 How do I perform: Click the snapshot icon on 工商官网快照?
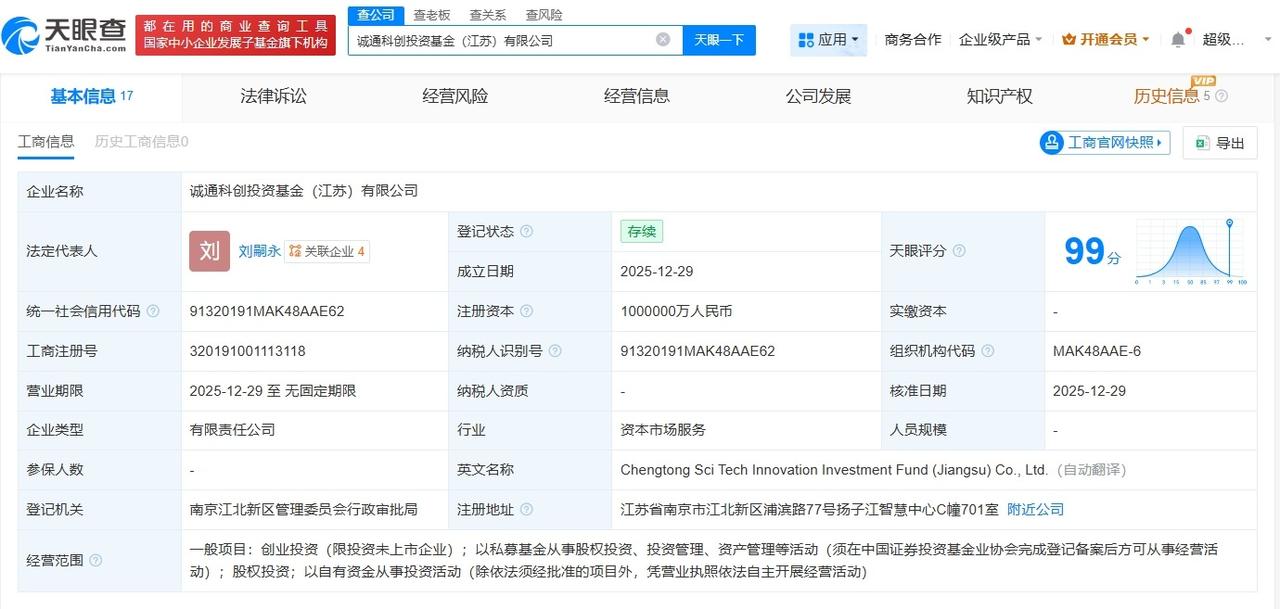pyautogui.click(x=1052, y=143)
